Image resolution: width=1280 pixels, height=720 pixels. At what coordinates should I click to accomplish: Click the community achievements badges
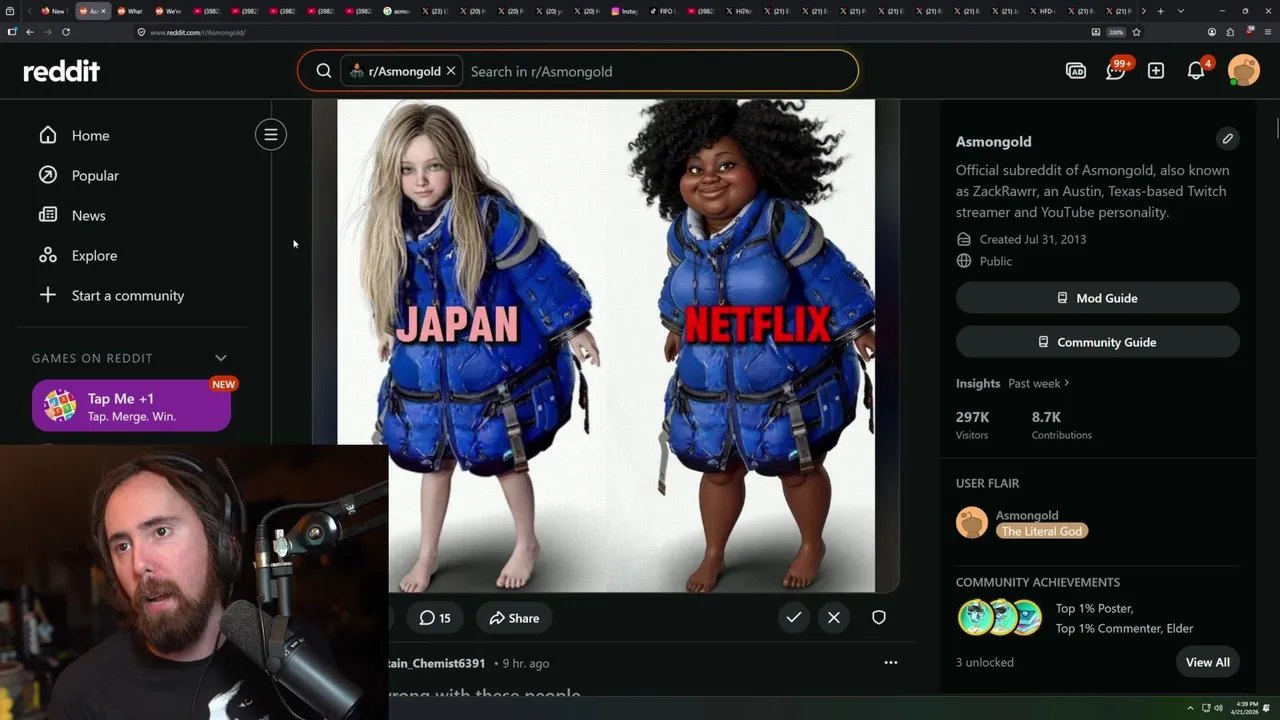(1000, 618)
